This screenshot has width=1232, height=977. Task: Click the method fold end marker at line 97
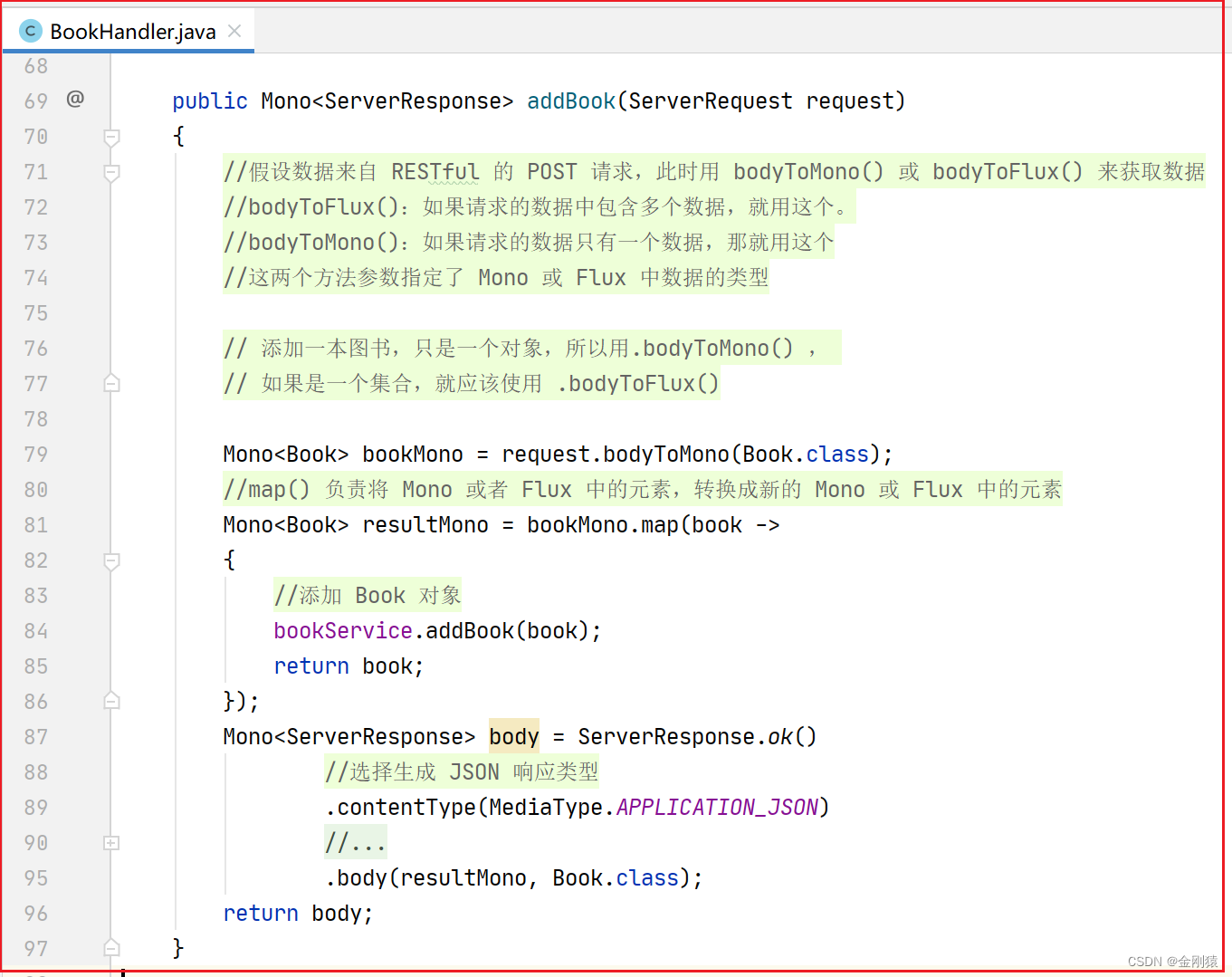pyautogui.click(x=111, y=948)
